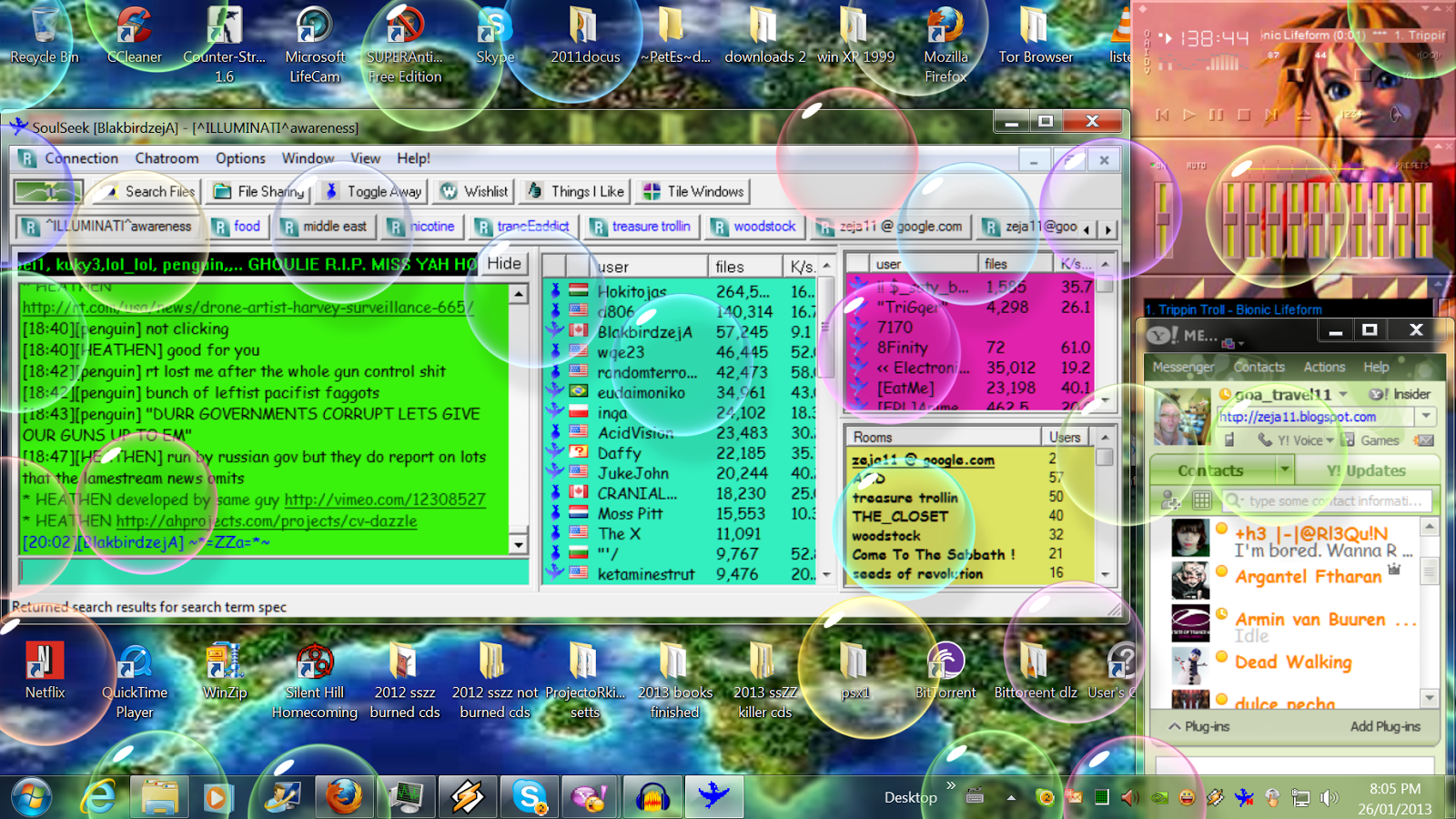This screenshot has width=1456, height=819.
Task: Open File Sharing settings in SoulSeek toolbar
Action: pos(259,191)
